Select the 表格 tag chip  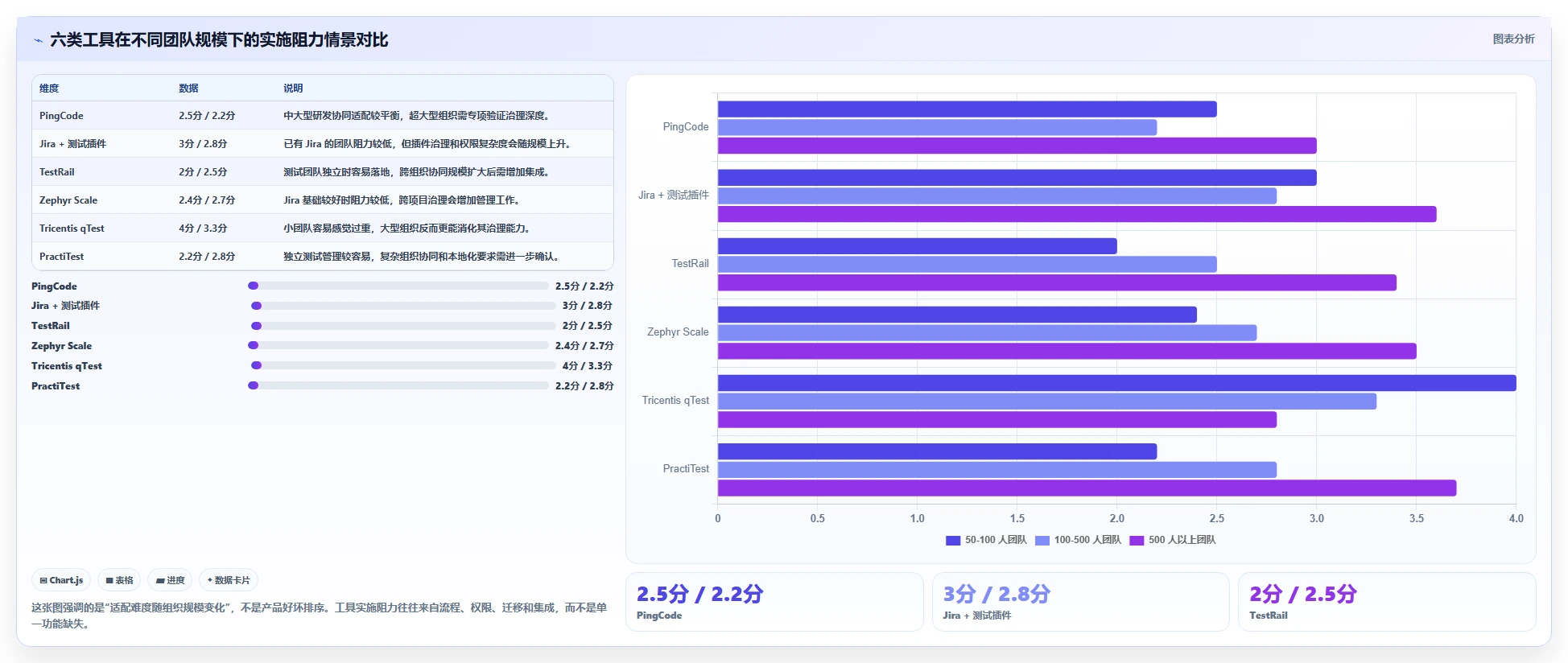pyautogui.click(x=119, y=580)
